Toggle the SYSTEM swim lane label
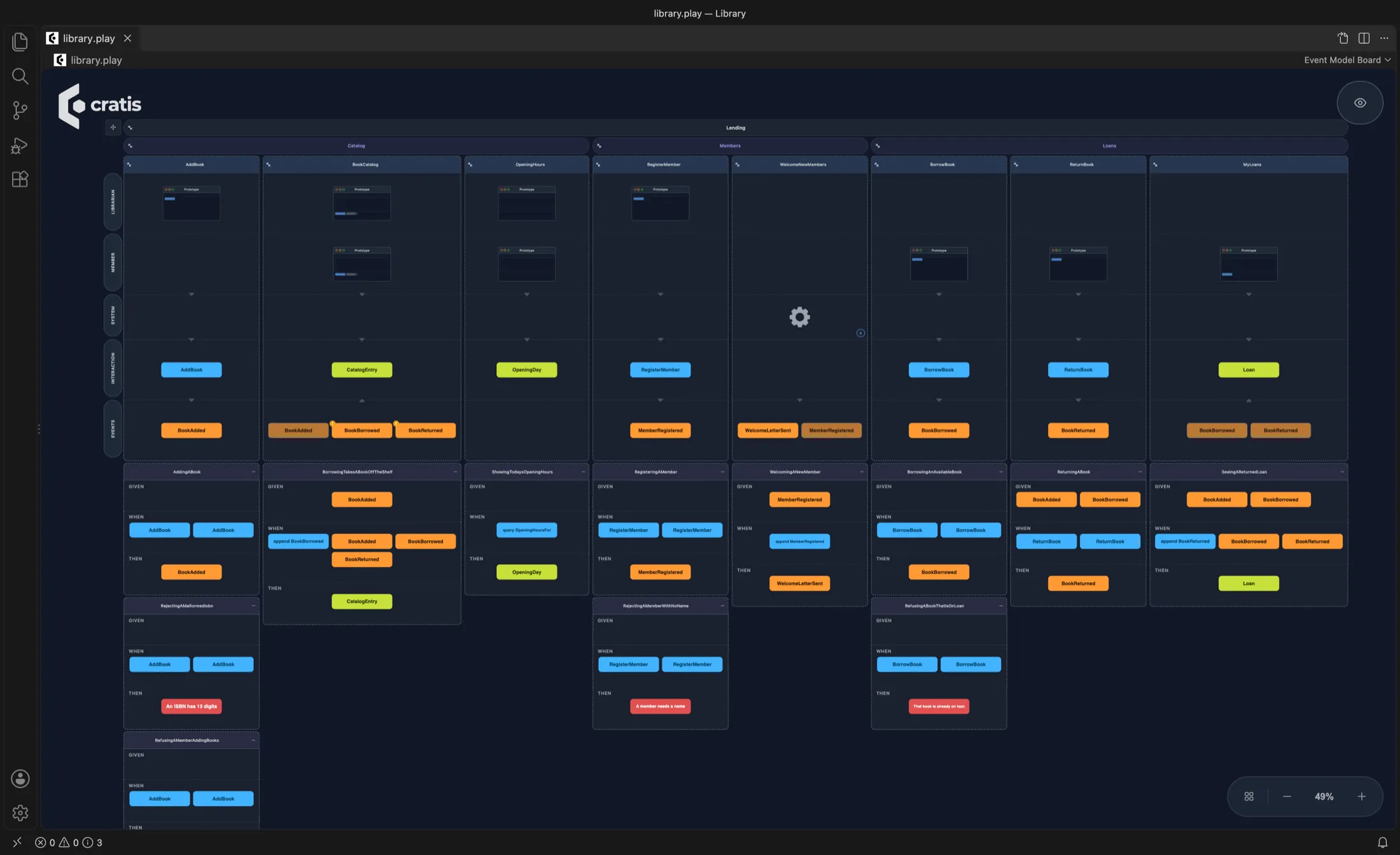The height and width of the screenshot is (855, 1400). (113, 315)
